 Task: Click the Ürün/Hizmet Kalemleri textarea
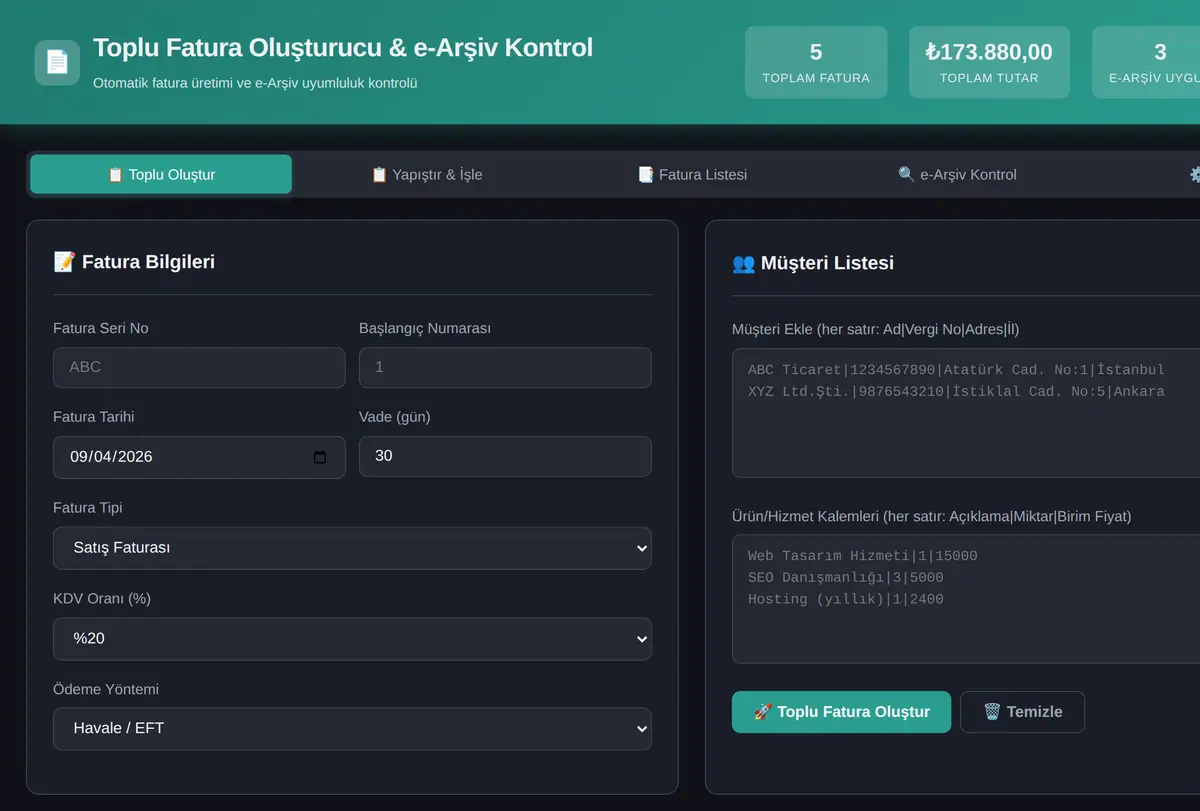(x=966, y=599)
